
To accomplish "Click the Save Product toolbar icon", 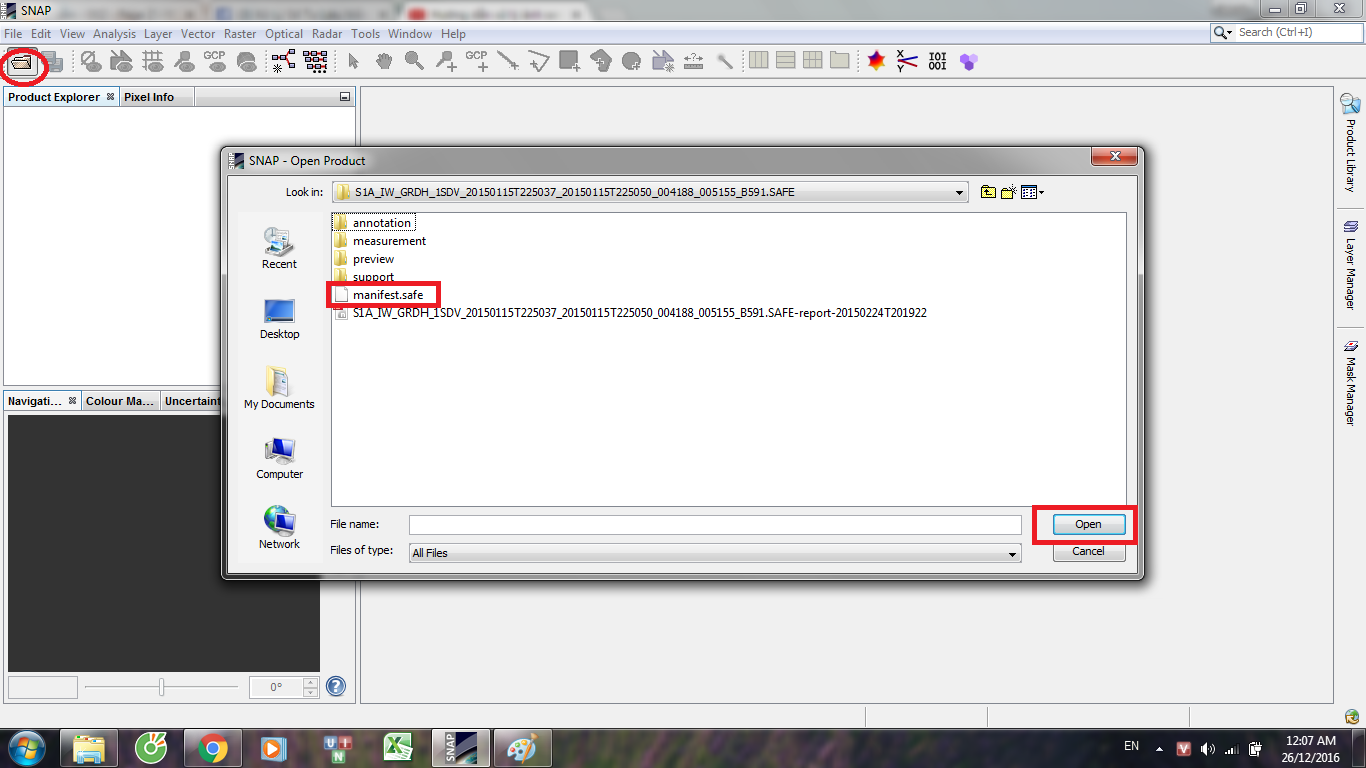I will (51, 62).
